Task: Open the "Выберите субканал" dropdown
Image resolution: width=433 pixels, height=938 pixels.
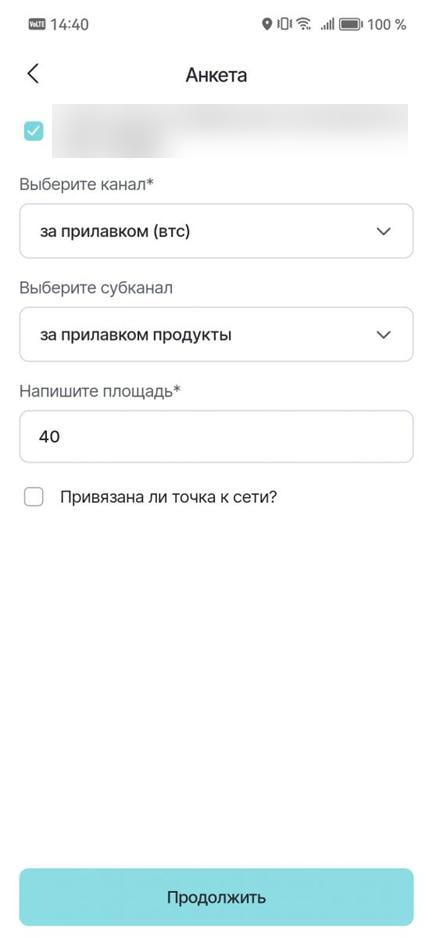Action: coord(216,334)
